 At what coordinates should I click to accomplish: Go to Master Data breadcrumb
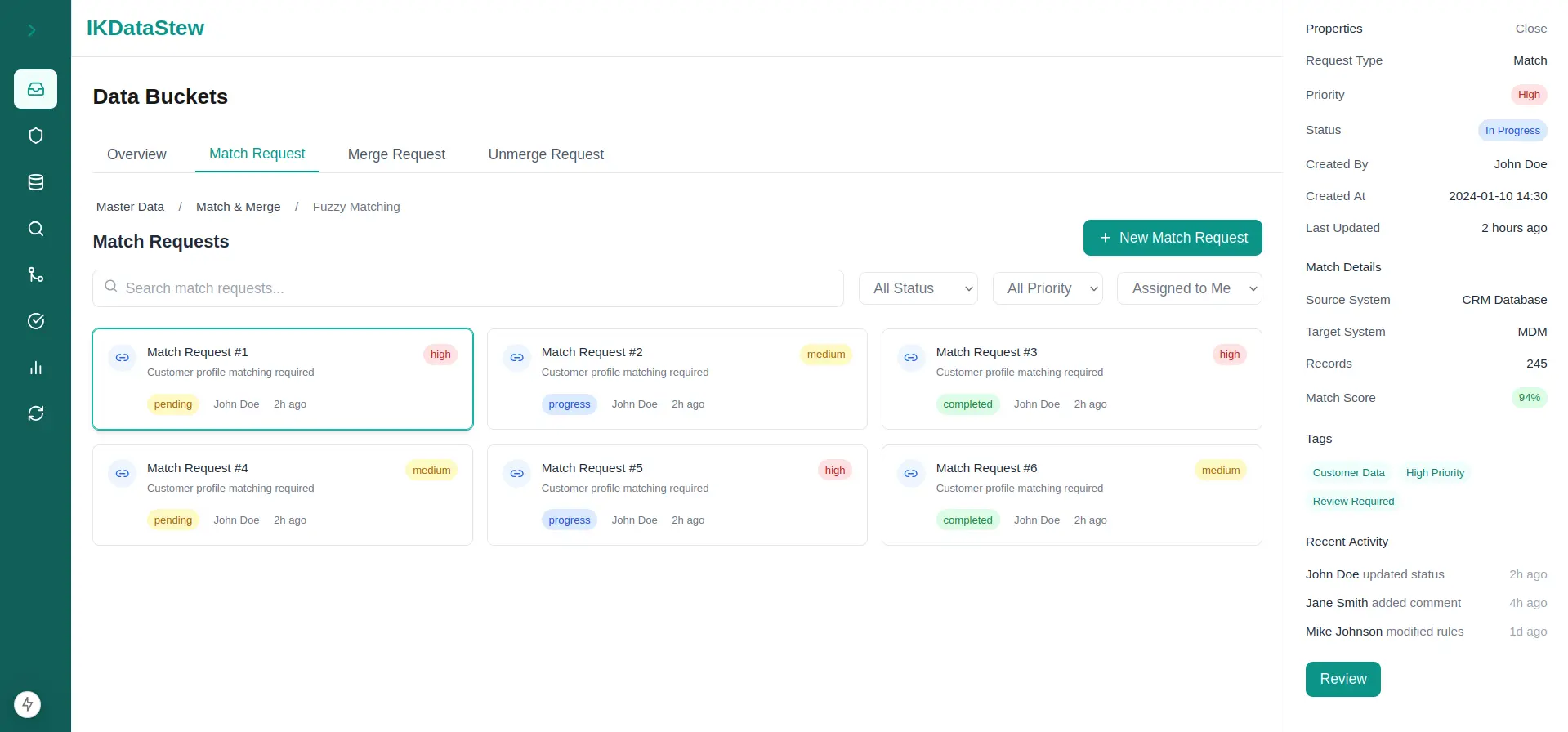click(130, 207)
